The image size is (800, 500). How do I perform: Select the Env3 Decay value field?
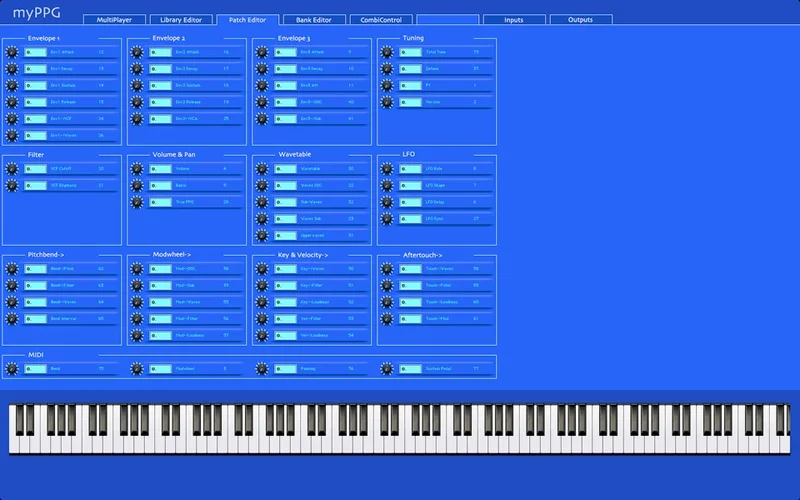[x=286, y=69]
